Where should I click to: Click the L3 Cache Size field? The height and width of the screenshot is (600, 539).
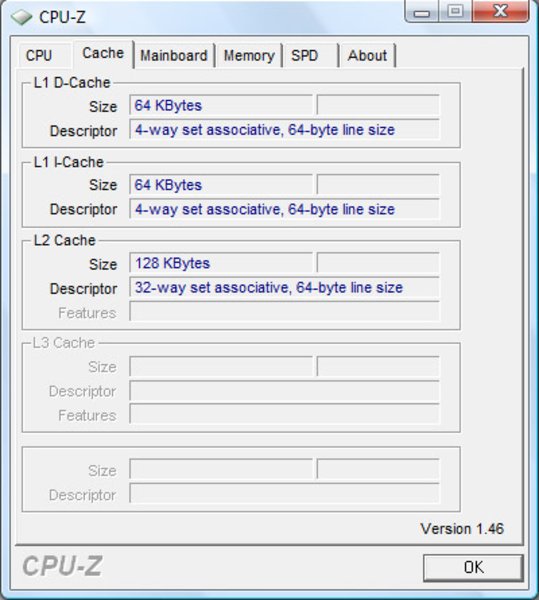point(221,367)
